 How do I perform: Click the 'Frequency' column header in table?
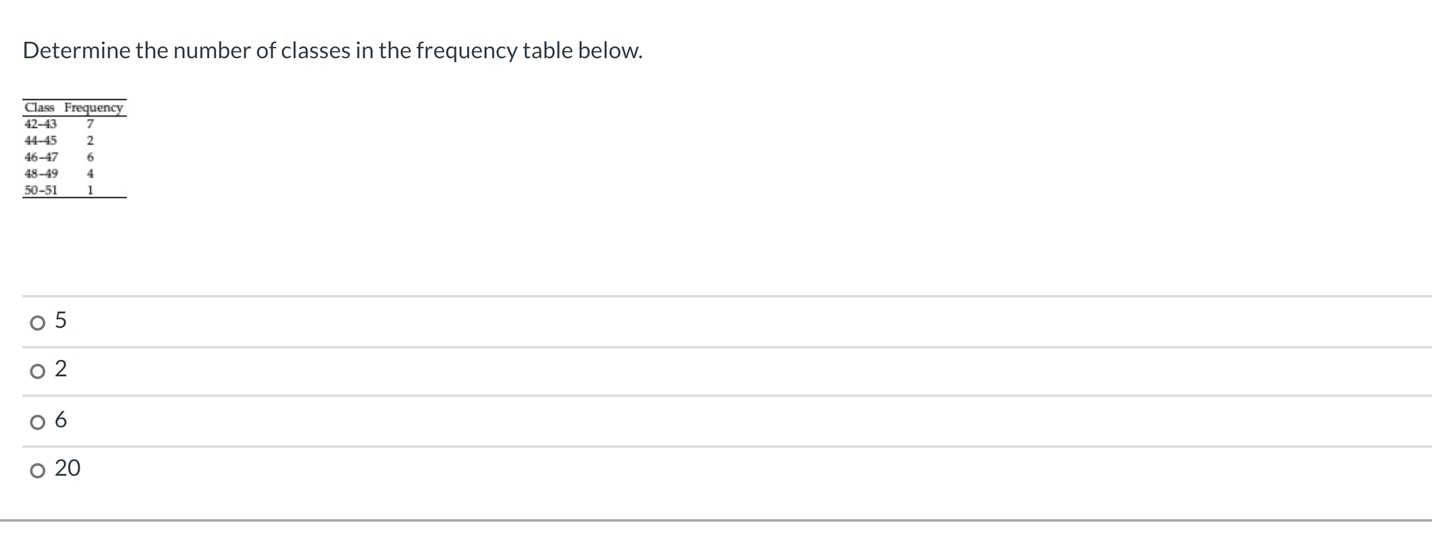[94, 108]
